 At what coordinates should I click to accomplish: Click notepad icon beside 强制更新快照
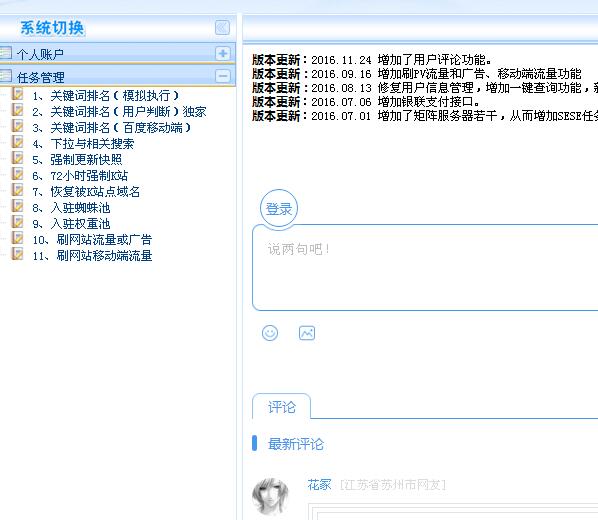18,158
